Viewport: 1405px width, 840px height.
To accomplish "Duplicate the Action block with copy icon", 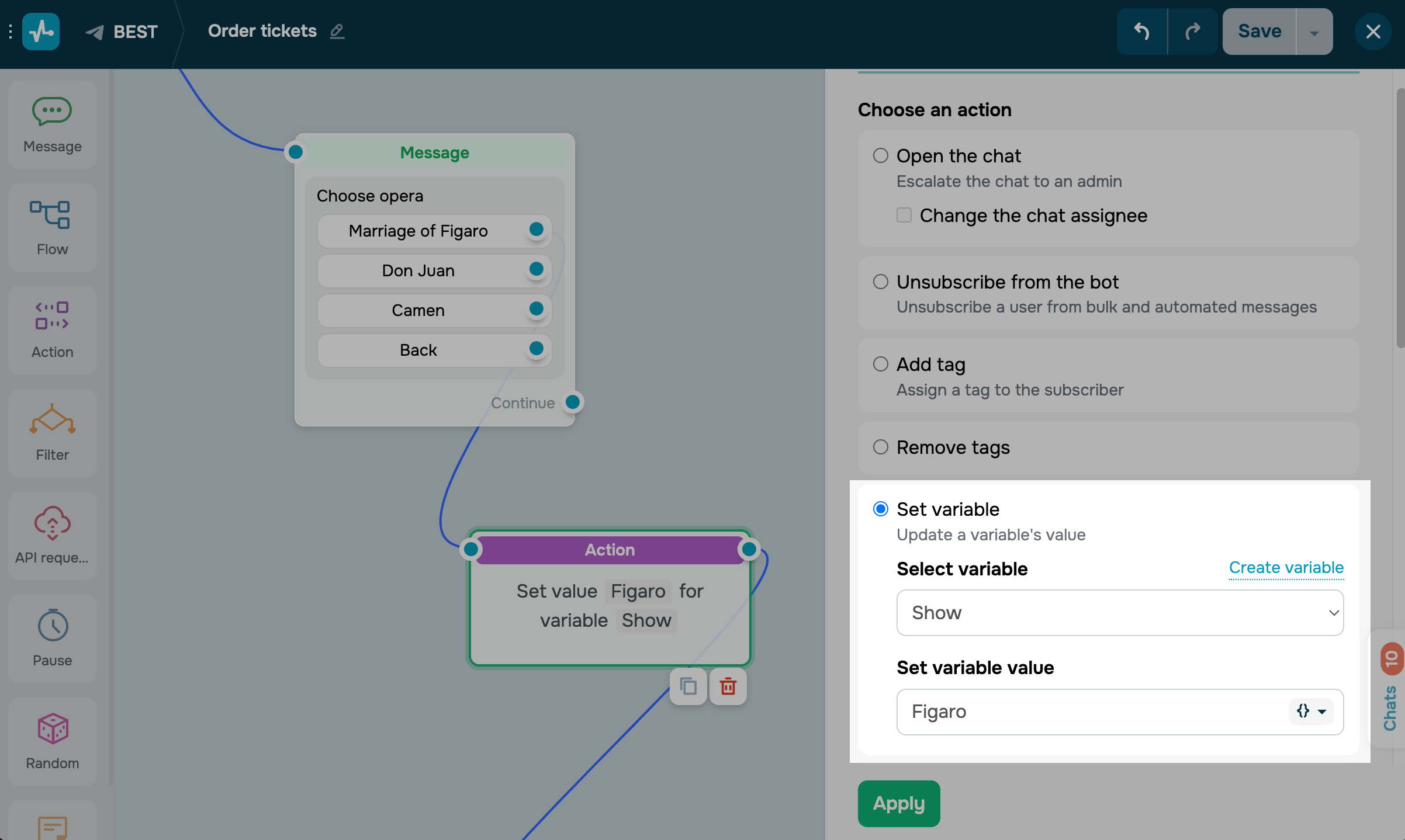I will tap(688, 686).
